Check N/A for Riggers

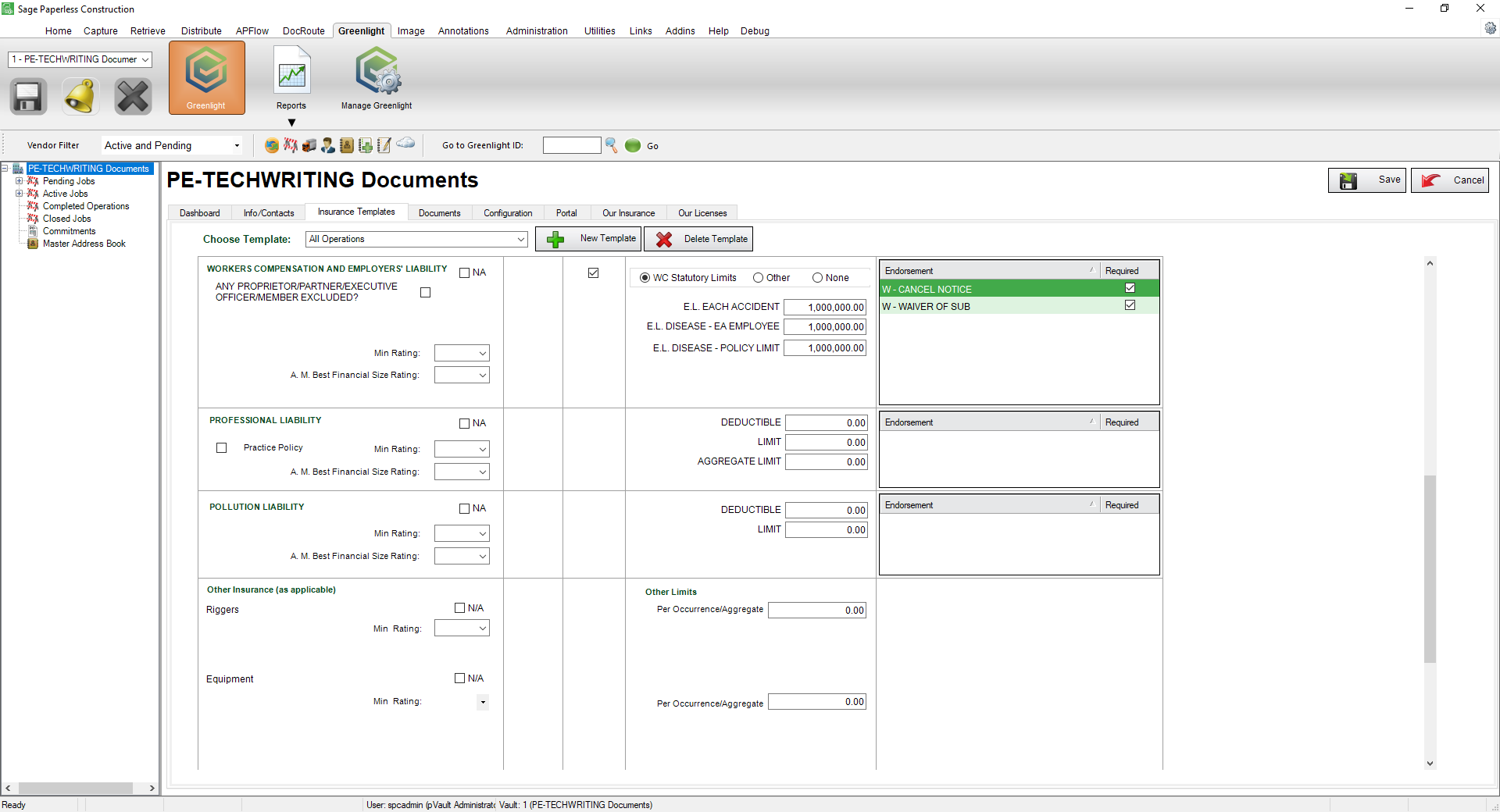coord(459,607)
